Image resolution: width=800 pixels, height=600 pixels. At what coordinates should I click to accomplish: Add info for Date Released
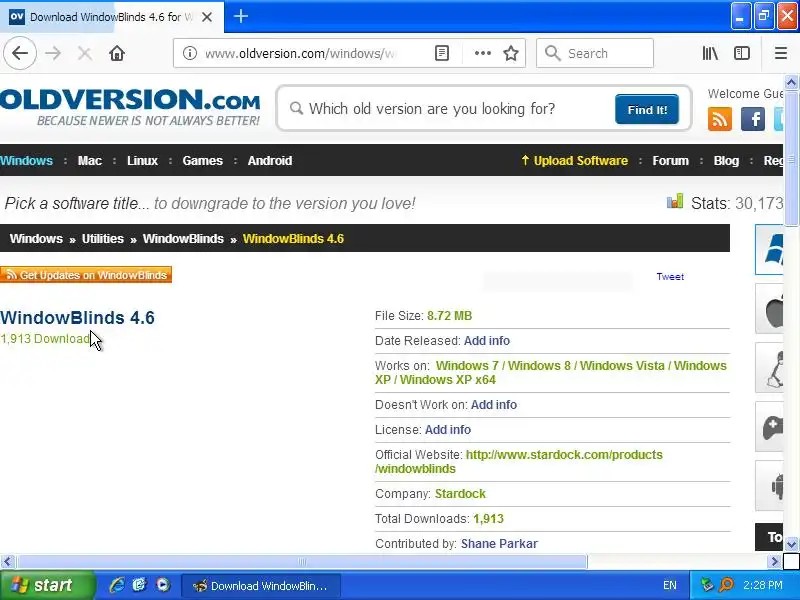point(487,340)
